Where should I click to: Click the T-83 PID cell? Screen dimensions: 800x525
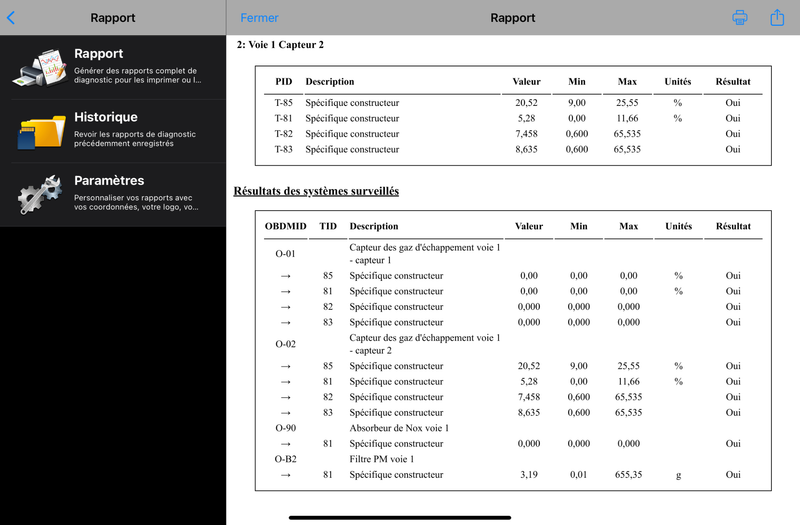click(284, 149)
